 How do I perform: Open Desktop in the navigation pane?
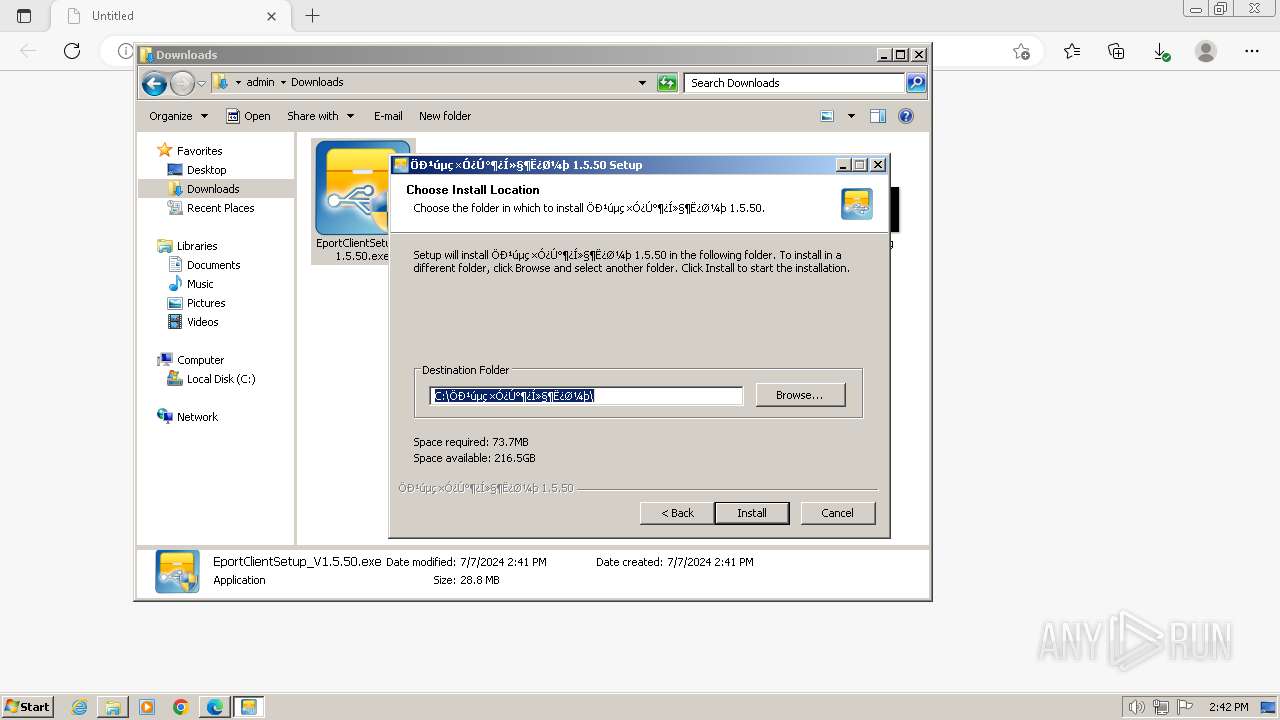(x=206, y=170)
